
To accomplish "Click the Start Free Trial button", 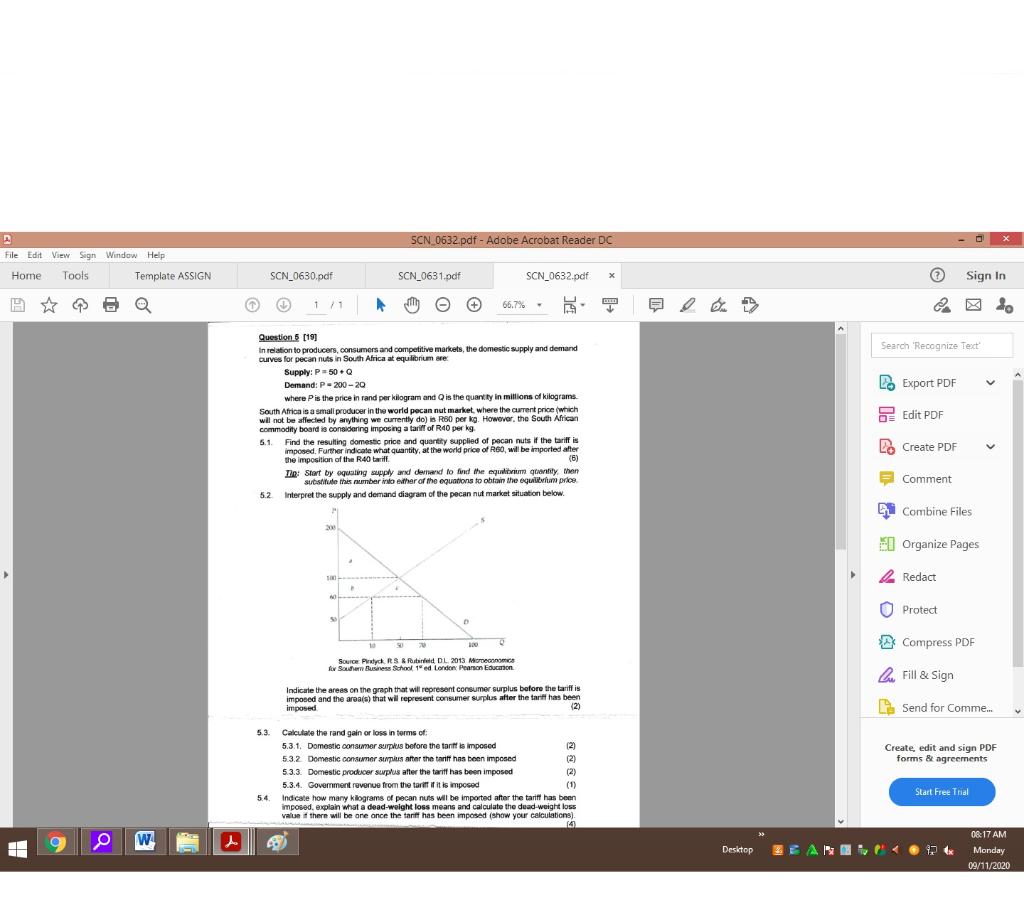I will point(941,791).
